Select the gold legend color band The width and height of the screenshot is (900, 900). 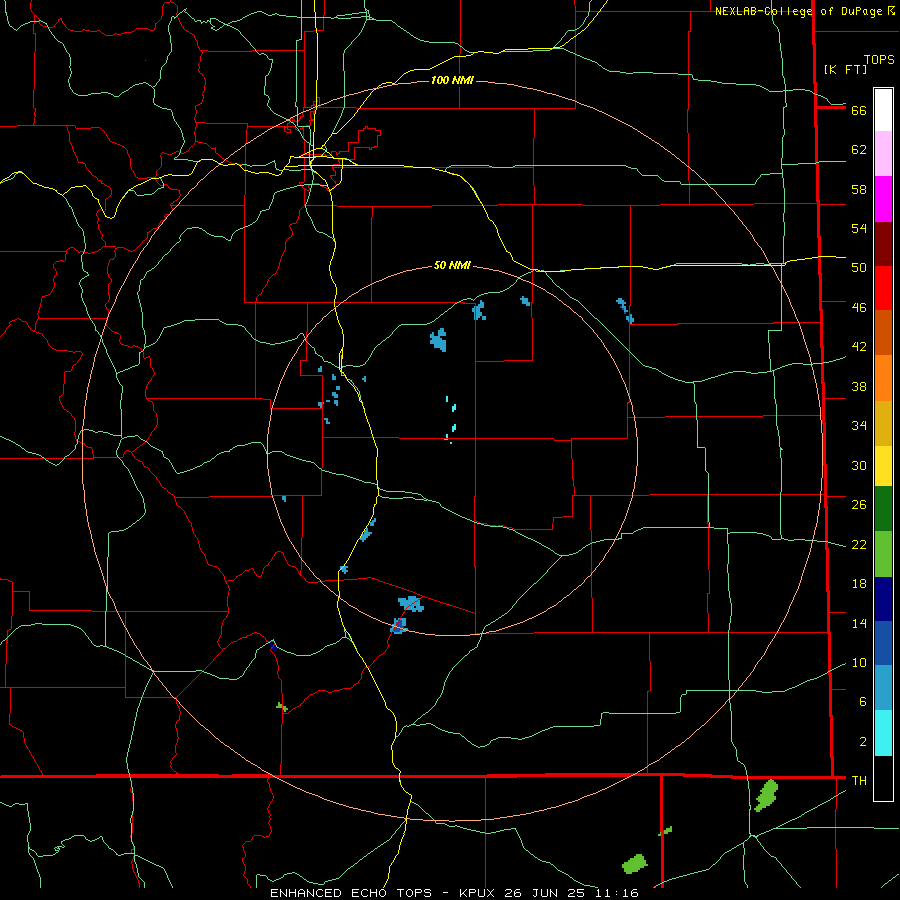883,423
